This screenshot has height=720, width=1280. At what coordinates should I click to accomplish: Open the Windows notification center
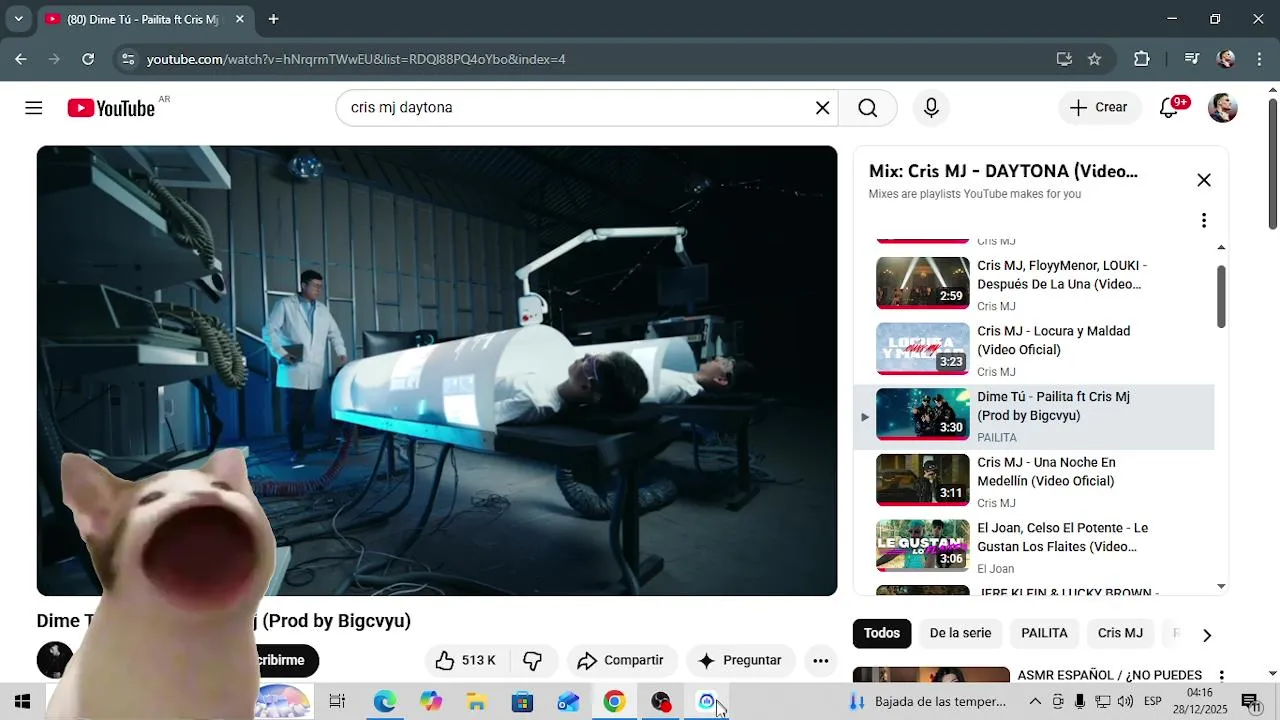click(x=1250, y=702)
